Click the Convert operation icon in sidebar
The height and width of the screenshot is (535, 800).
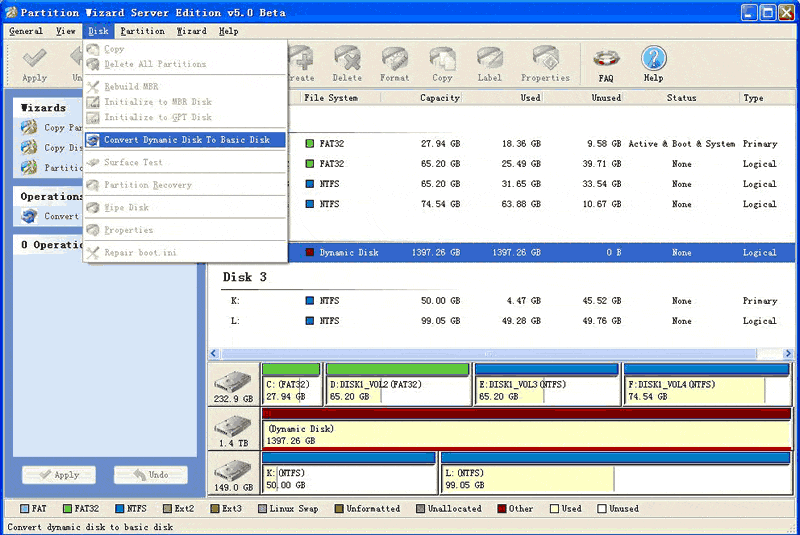[29, 216]
